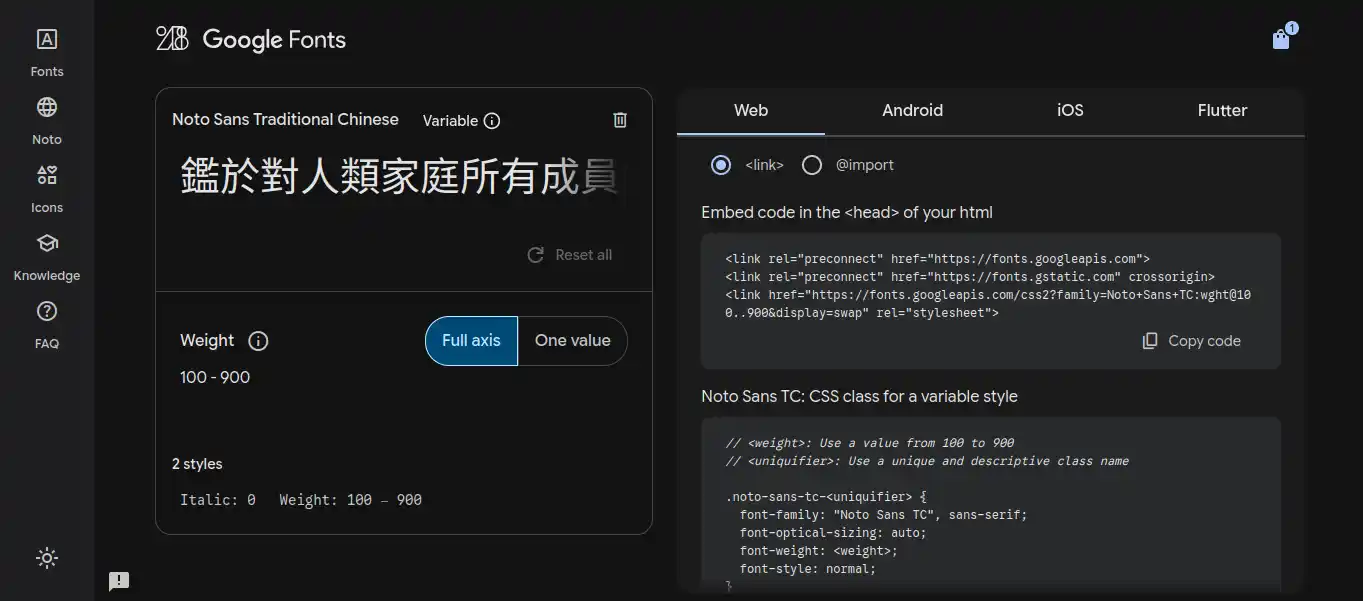Switch to the Web tab
Viewport: 1363px width, 601px height.
751,111
